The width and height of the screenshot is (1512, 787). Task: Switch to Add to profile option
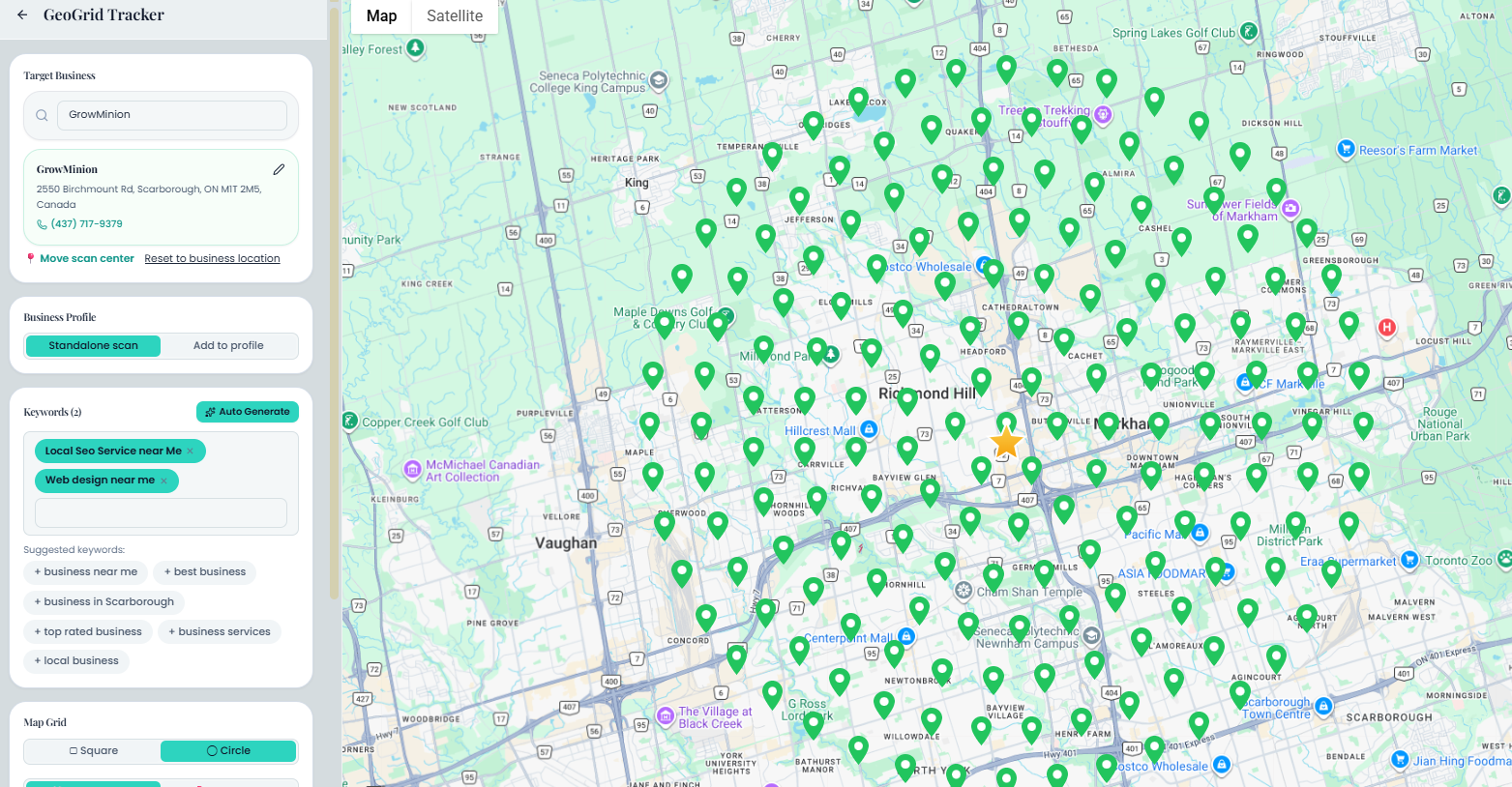(x=228, y=345)
